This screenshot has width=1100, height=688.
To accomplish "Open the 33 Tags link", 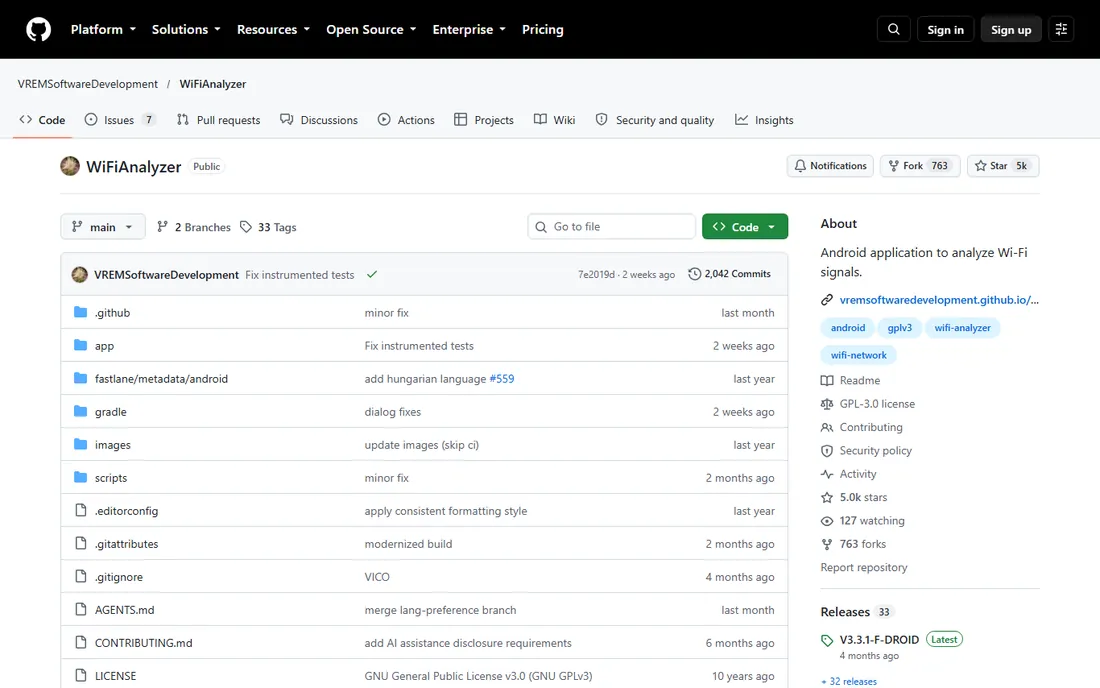I will tap(268, 227).
